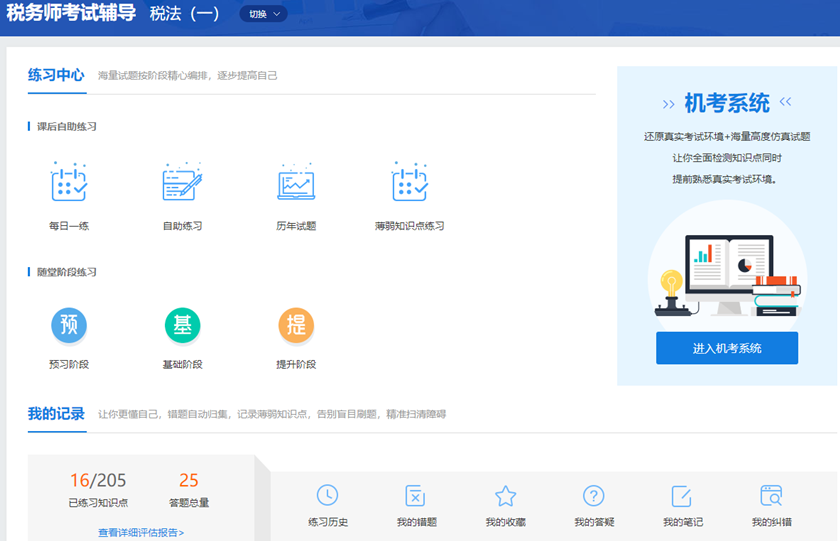This screenshot has height=541, width=840.
Task: Open the 自助练习 self-practice icon
Action: click(x=182, y=184)
